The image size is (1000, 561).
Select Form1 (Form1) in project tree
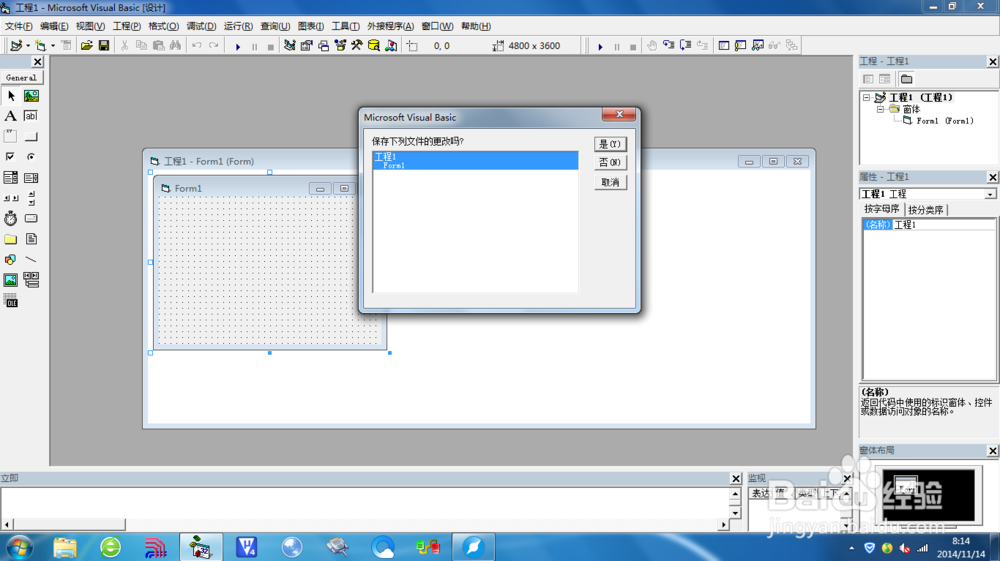945,120
